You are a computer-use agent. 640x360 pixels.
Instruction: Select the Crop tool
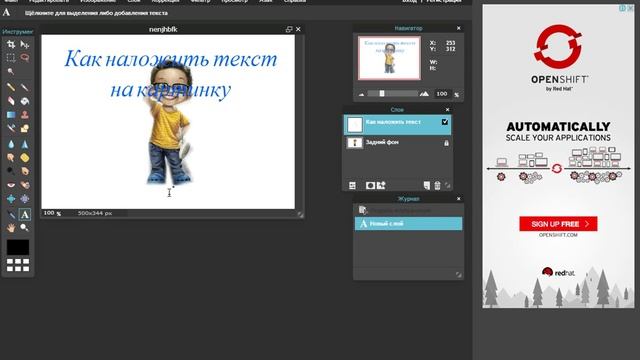click(11, 44)
